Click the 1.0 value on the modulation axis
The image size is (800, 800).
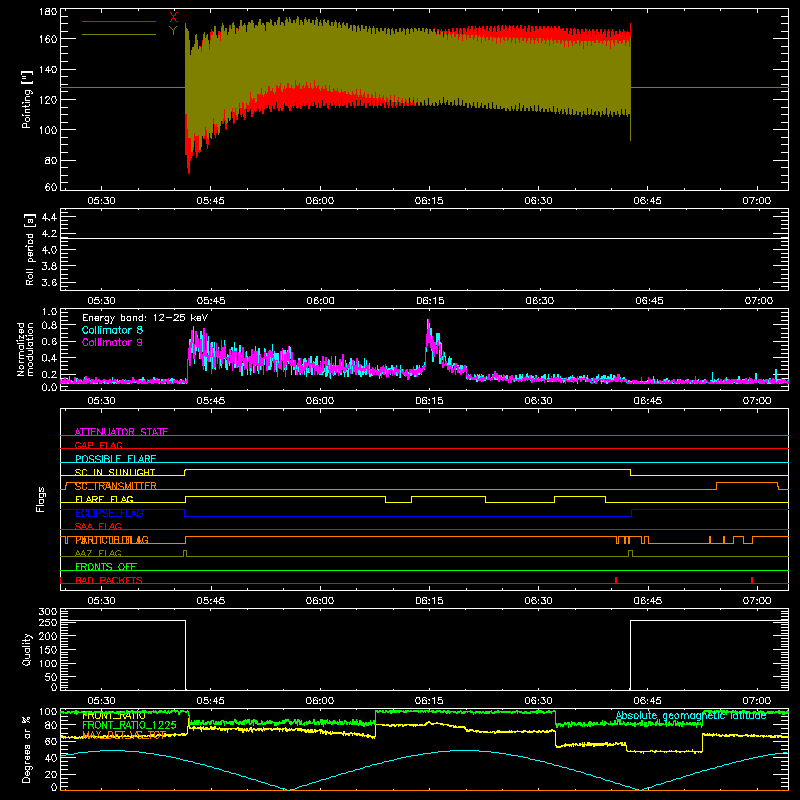tap(49, 312)
